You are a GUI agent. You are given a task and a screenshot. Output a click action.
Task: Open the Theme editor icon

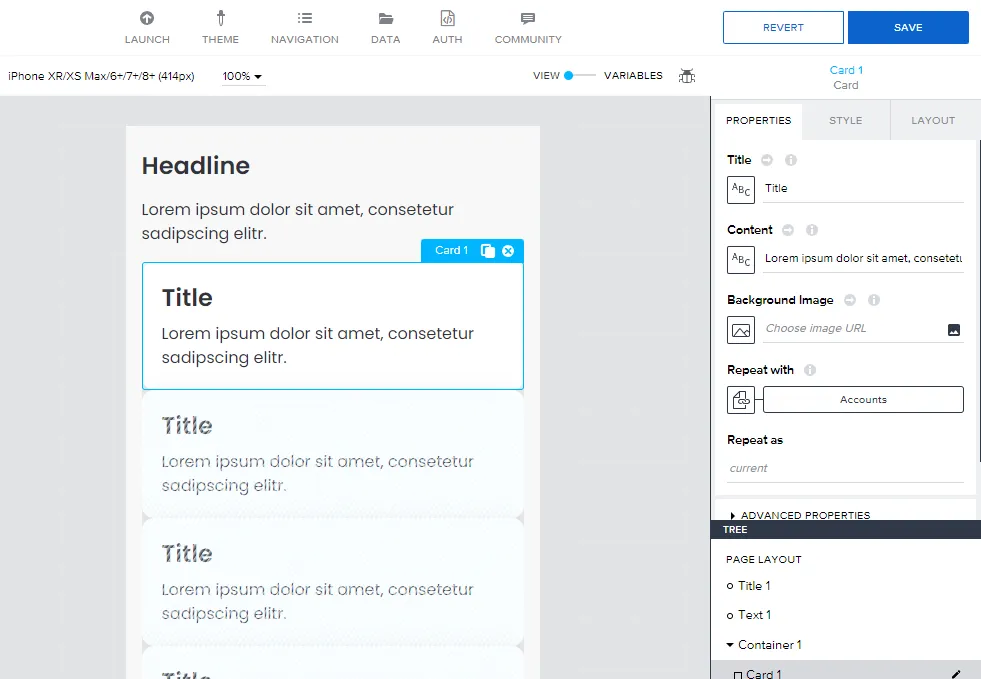[220, 19]
